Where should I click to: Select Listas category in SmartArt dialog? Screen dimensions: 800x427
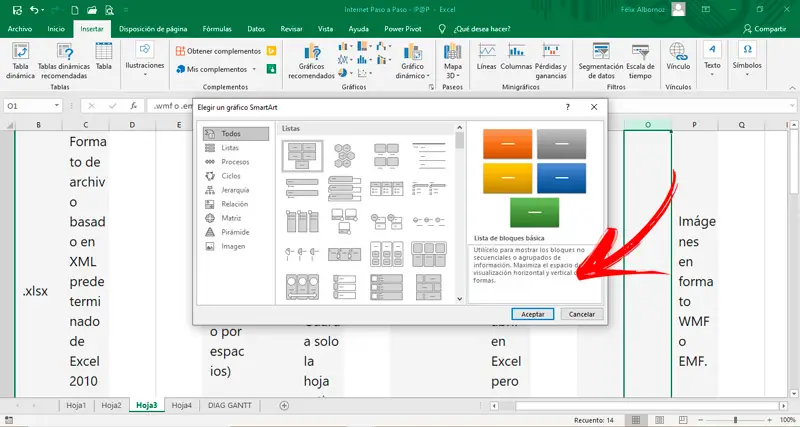tap(236, 148)
